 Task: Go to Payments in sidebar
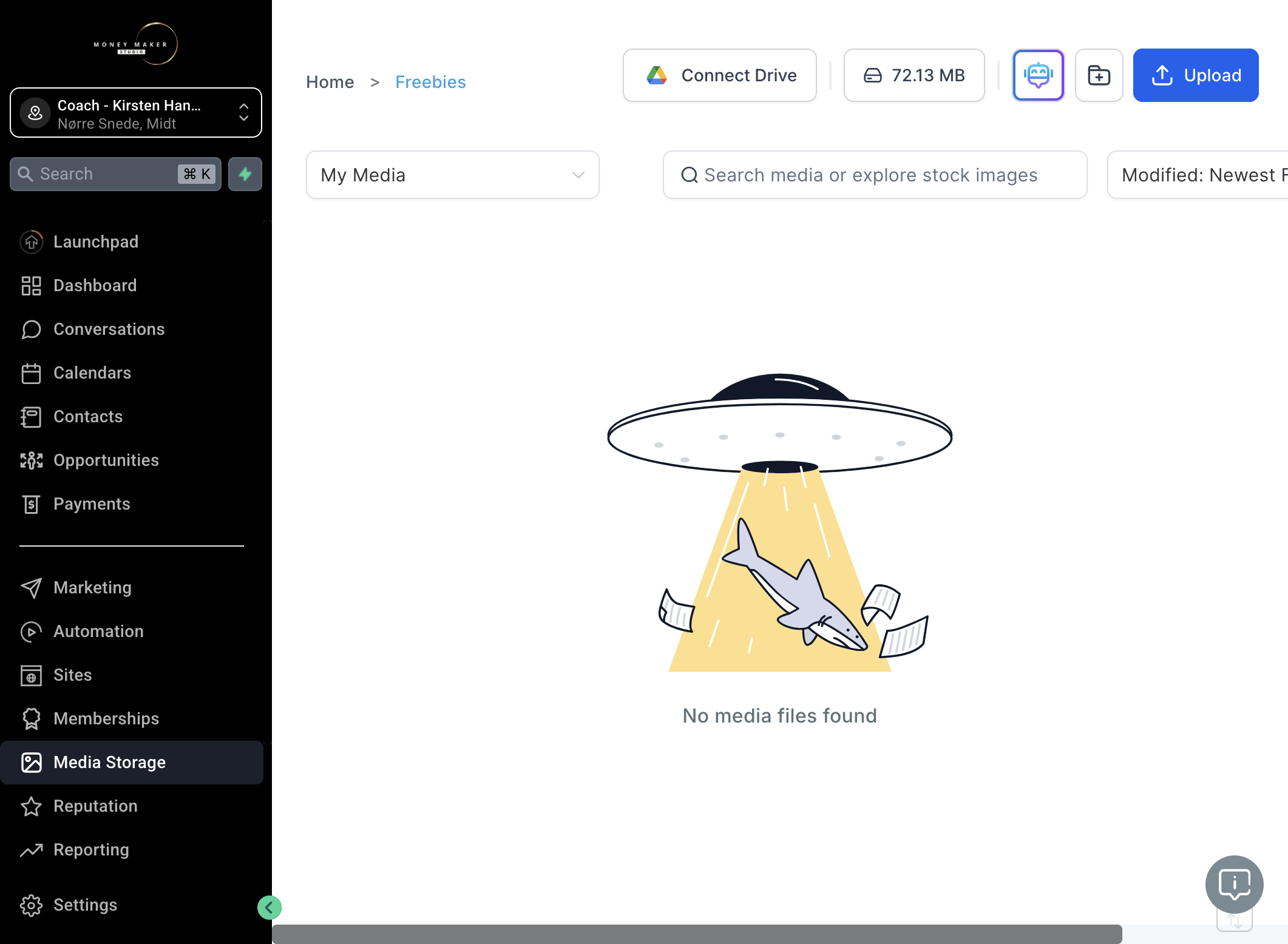(132, 504)
